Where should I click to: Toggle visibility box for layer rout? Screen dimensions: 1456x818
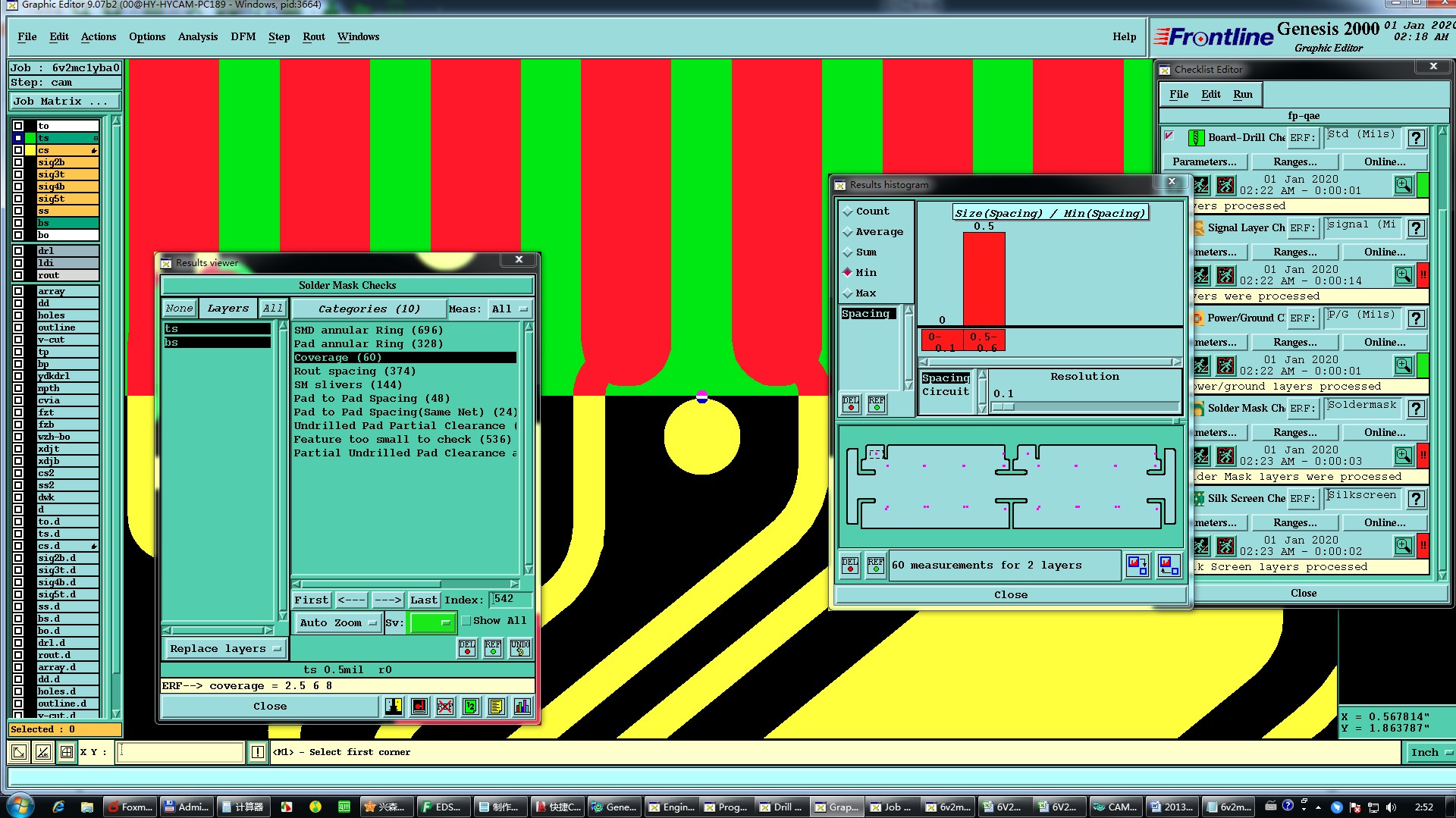[18, 275]
